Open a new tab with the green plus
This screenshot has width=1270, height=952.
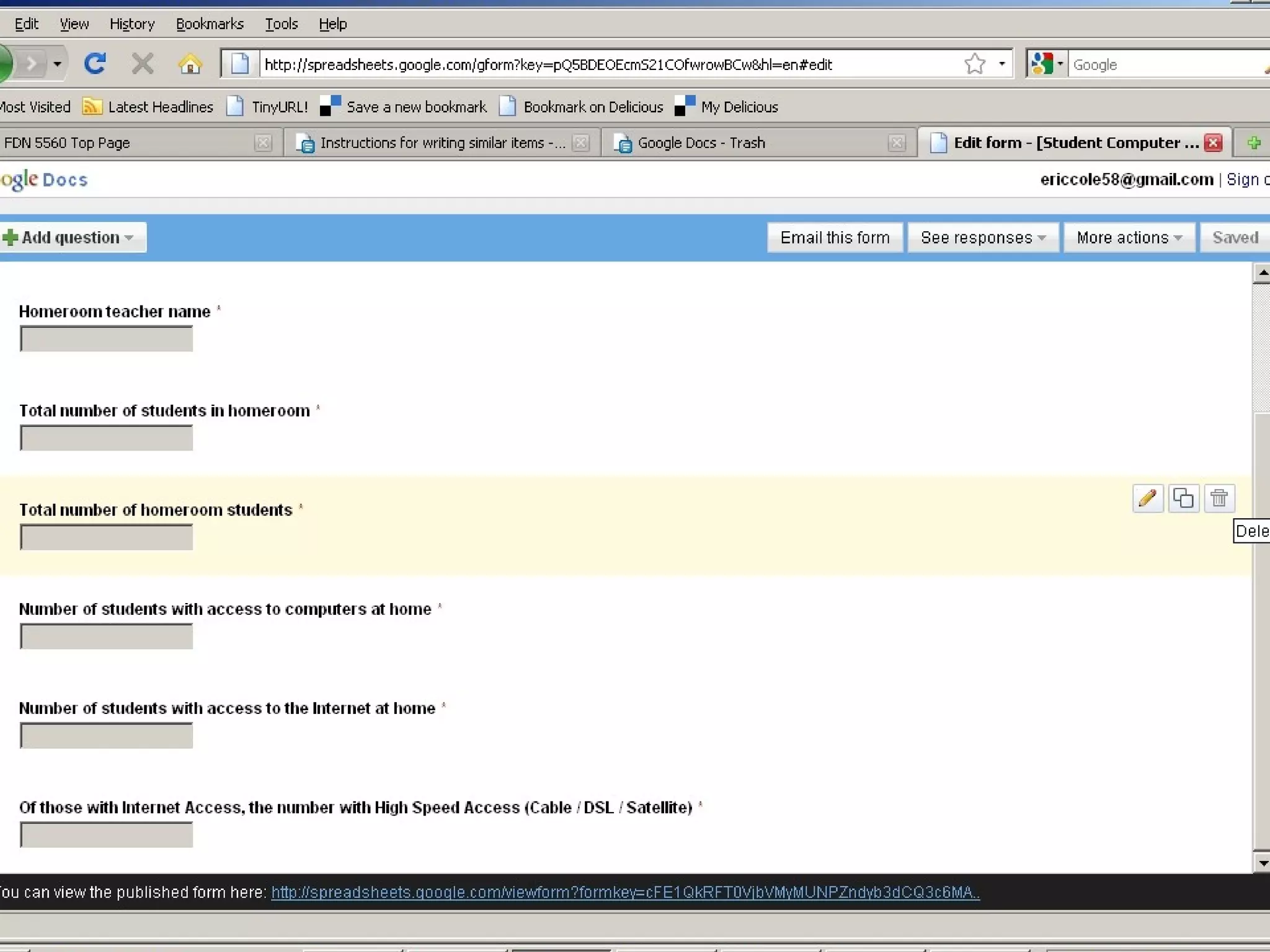[1254, 143]
